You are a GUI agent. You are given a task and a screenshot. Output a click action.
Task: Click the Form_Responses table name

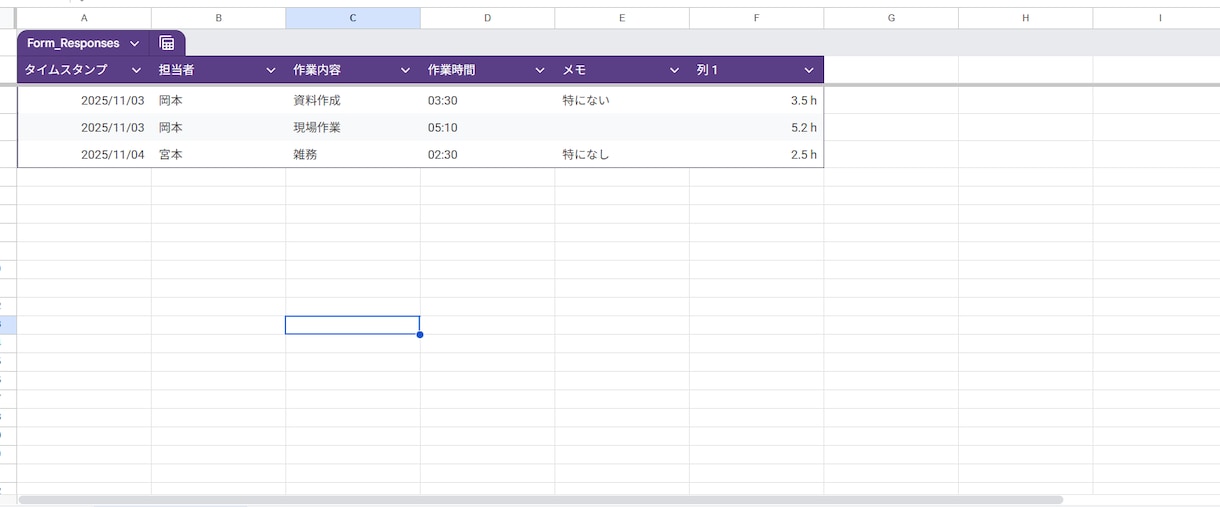(73, 44)
